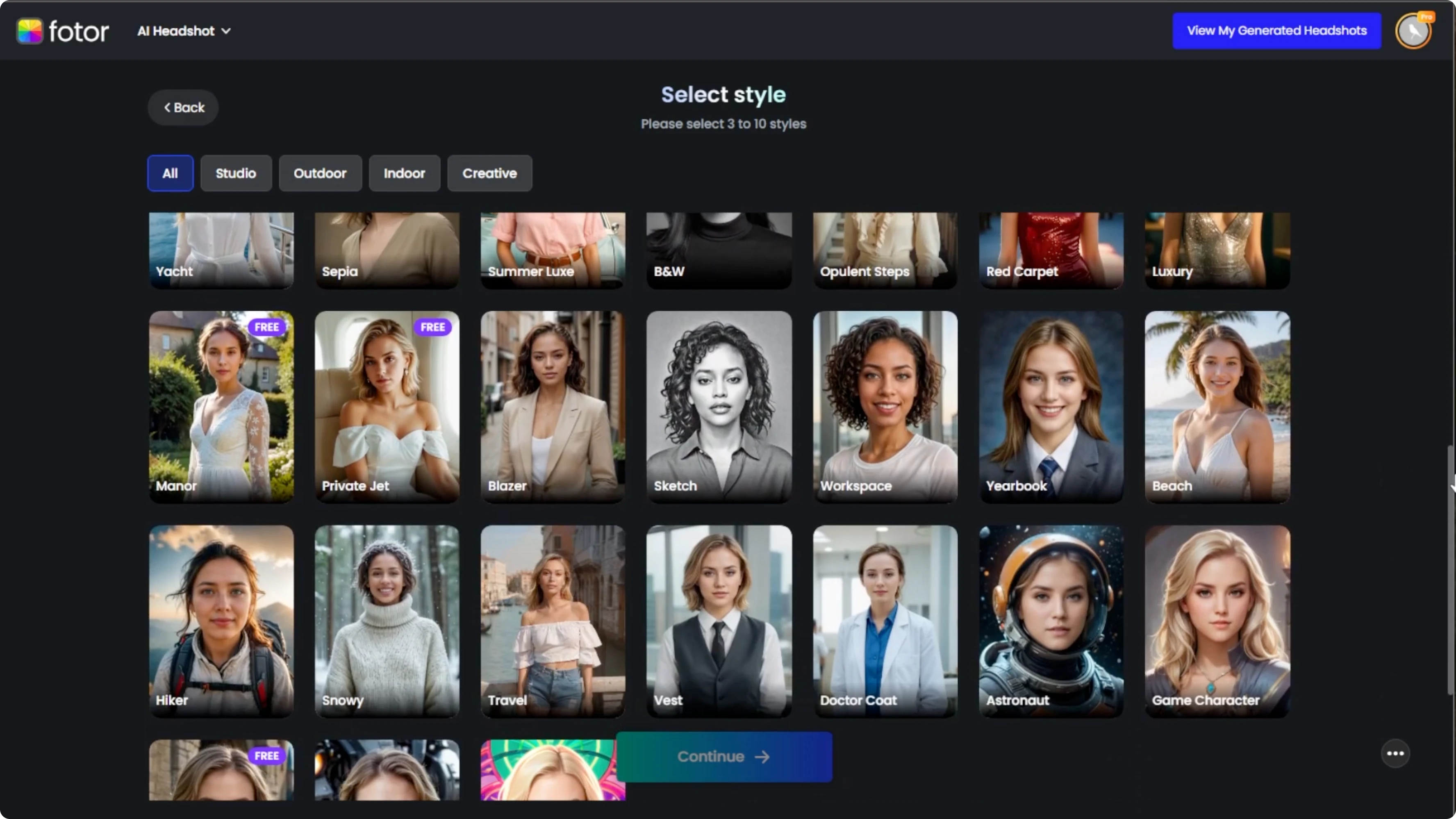Pick the Blazer style
This screenshot has width=1456, height=819.
[553, 407]
